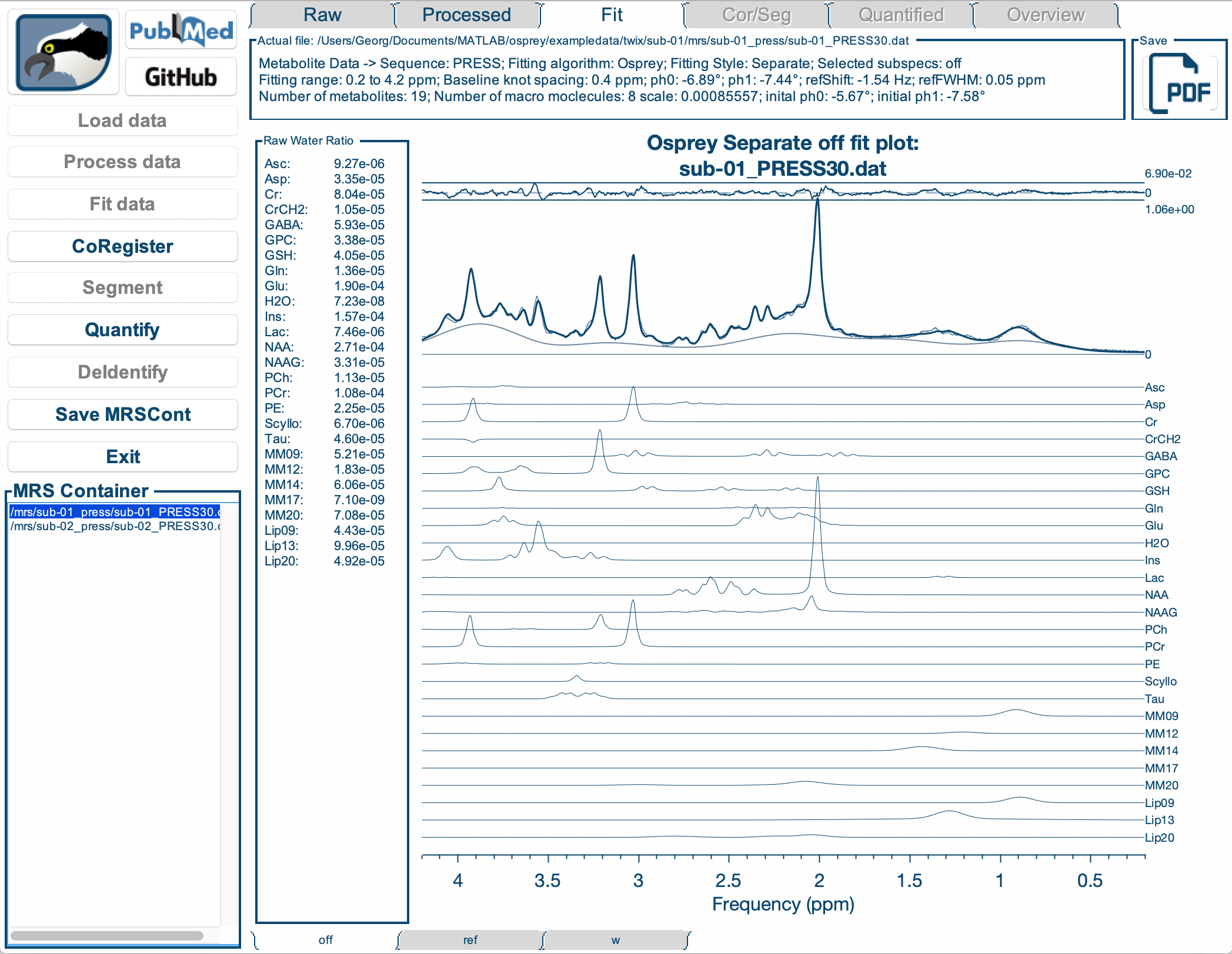Click the Quantify button
Image resolution: width=1232 pixels, height=954 pixels.
pyautogui.click(x=123, y=330)
